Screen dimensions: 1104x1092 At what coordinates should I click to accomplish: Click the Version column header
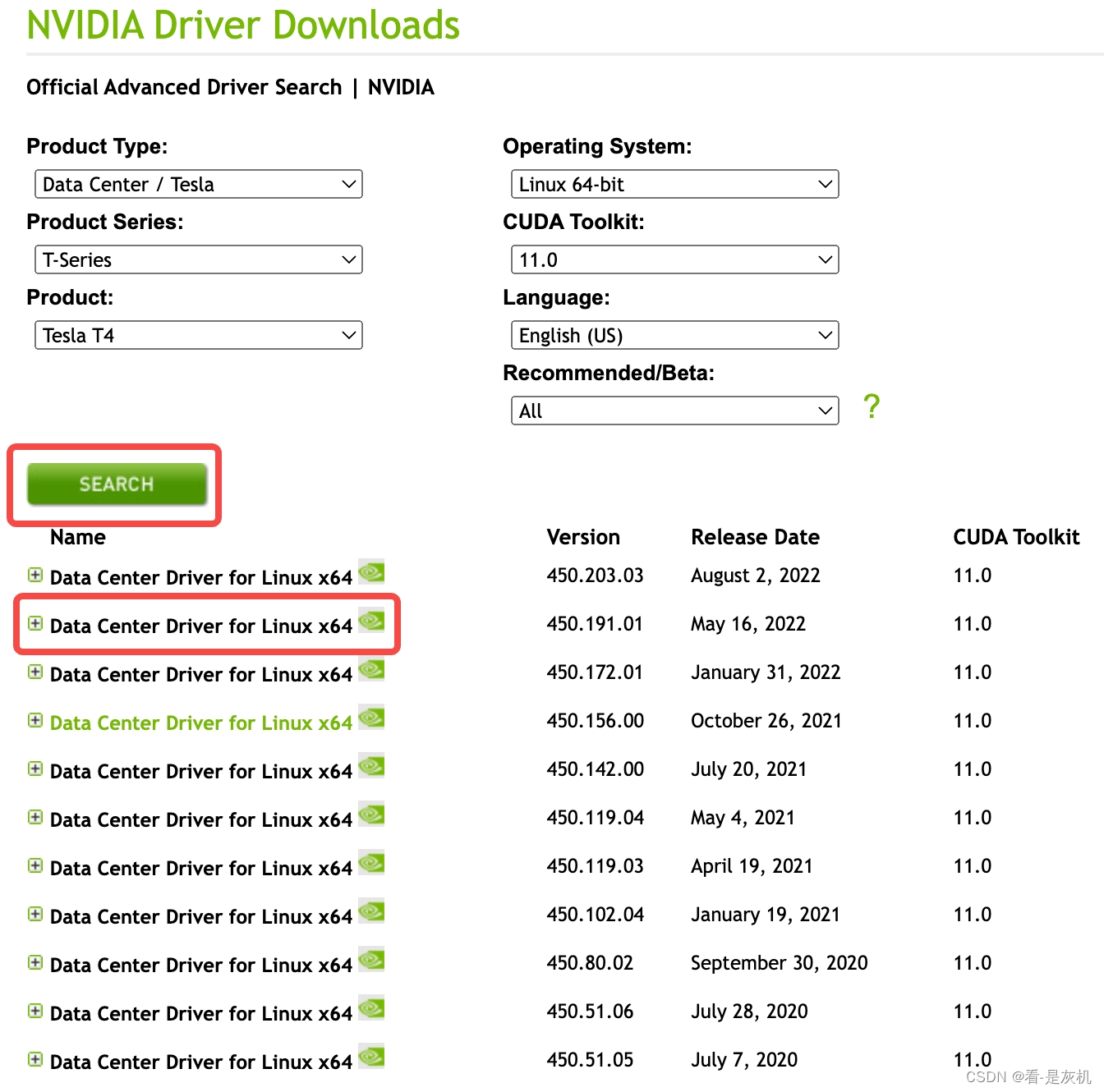(x=583, y=537)
